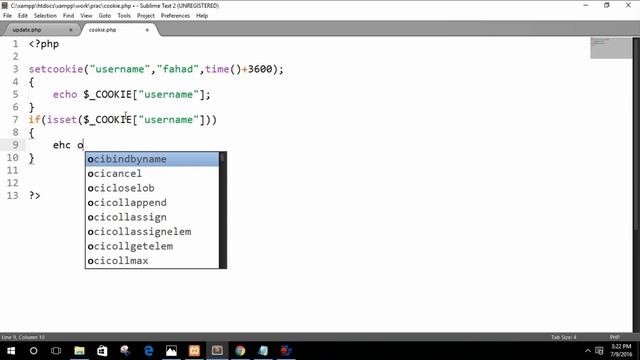The image size is (640, 360).
Task: Click the "fahad" string on line 3
Action: click(178, 69)
